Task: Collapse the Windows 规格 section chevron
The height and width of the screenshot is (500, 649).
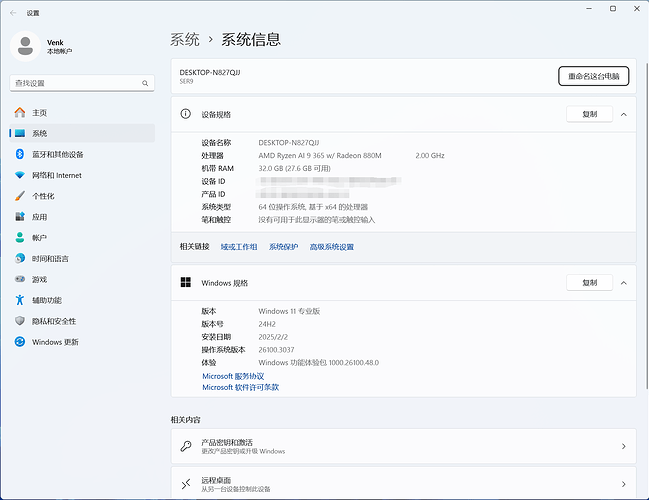Action: 624,283
